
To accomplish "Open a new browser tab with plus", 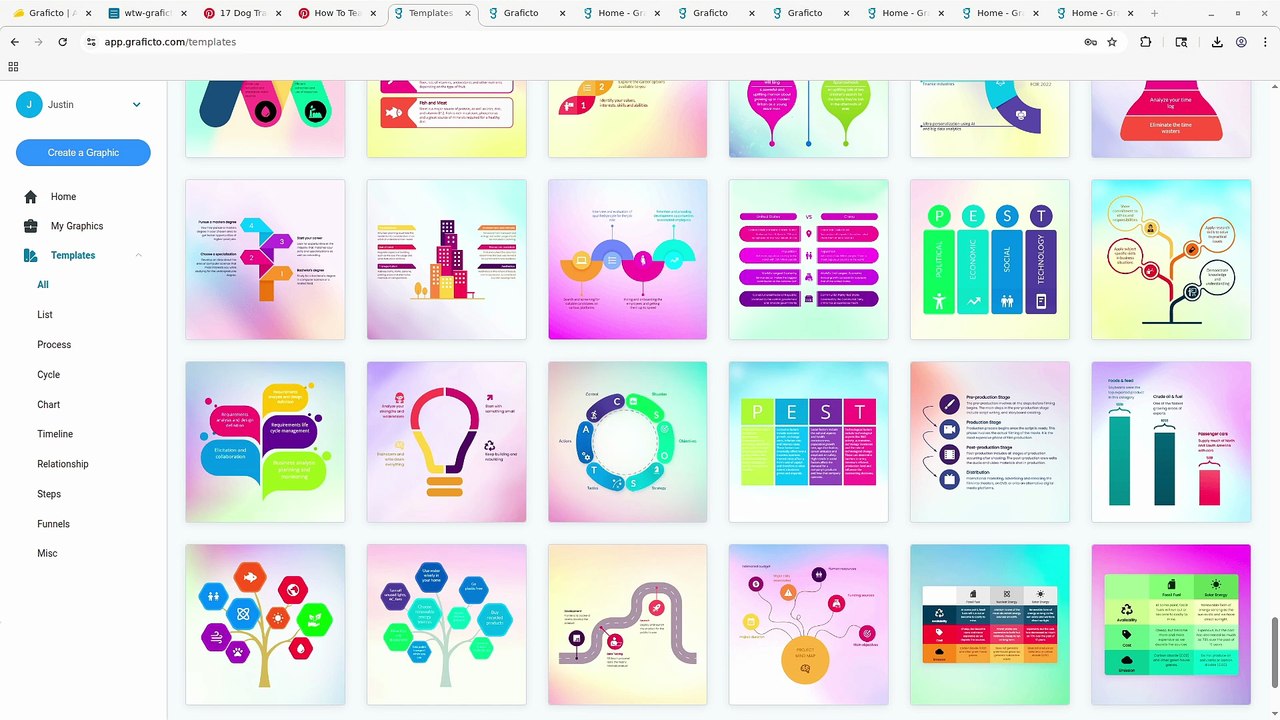I will pyautogui.click(x=1154, y=13).
